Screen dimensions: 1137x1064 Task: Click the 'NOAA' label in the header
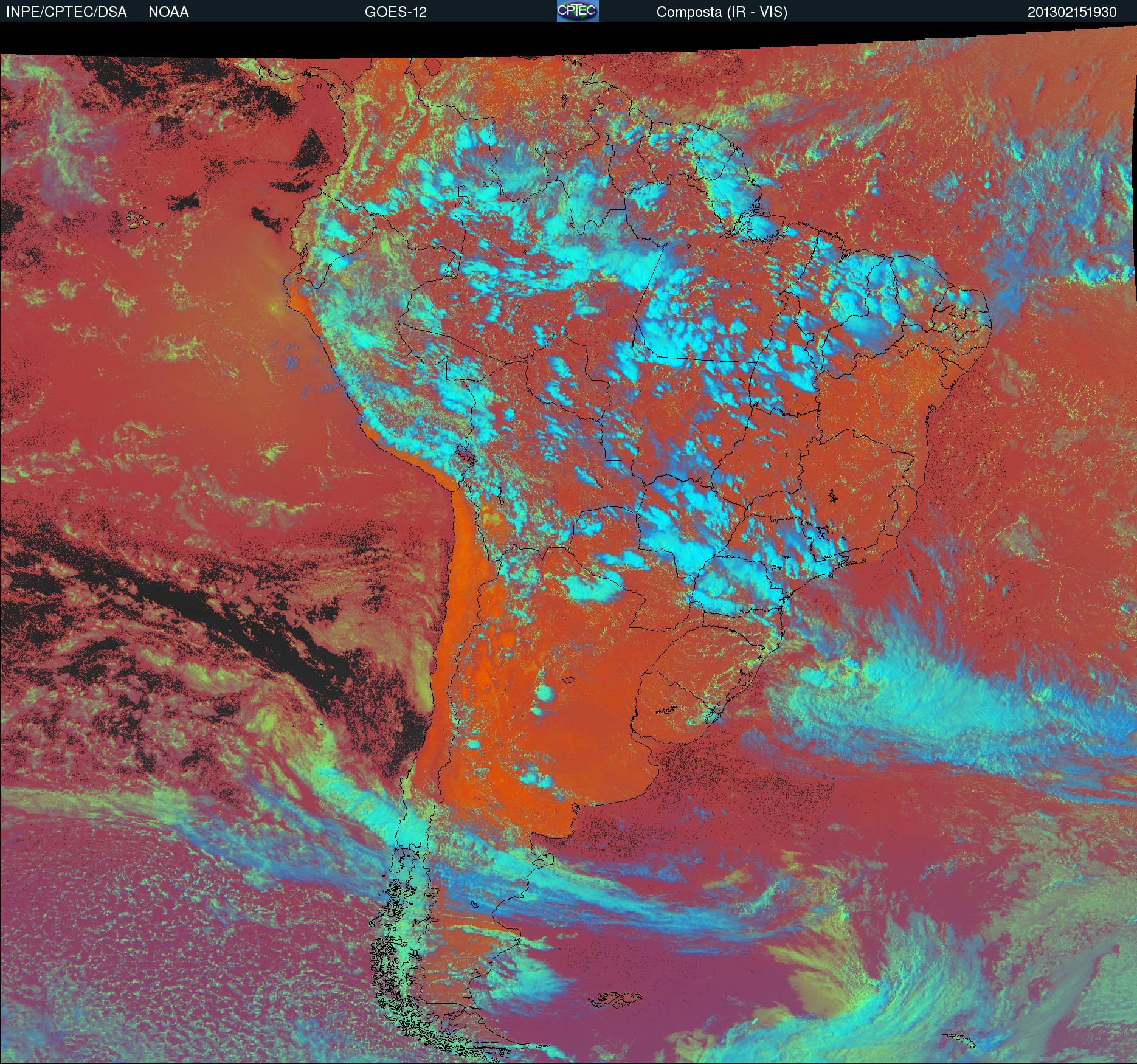point(168,12)
